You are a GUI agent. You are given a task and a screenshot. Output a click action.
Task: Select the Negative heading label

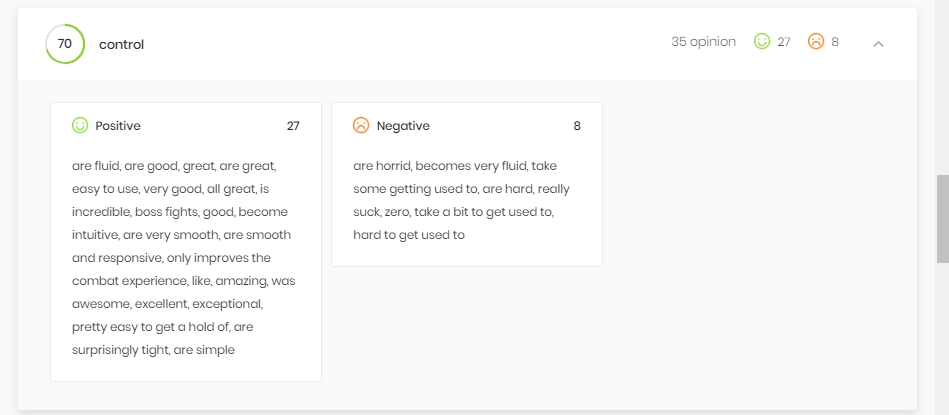pos(403,126)
